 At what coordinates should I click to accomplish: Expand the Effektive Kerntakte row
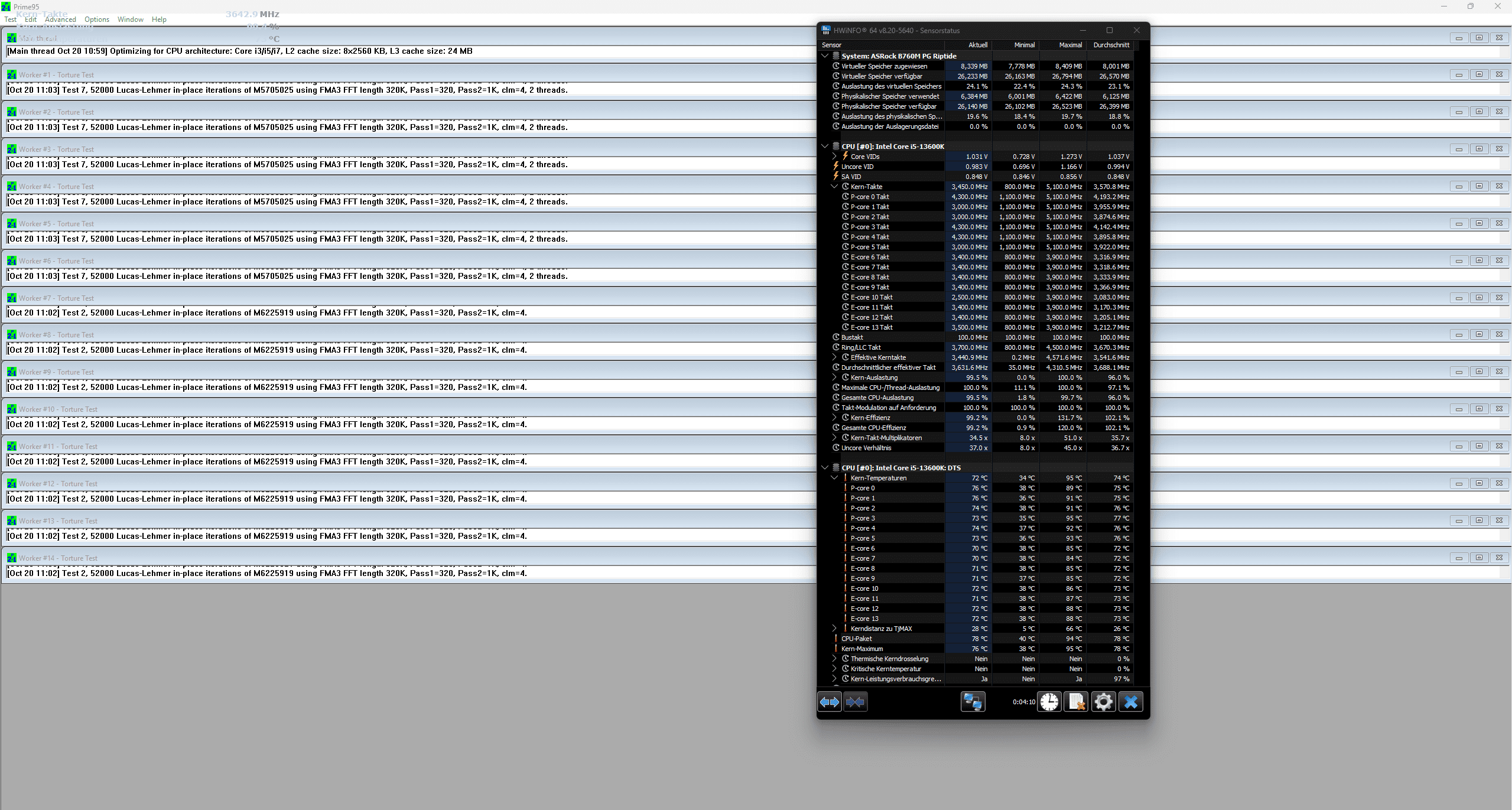pyautogui.click(x=834, y=357)
